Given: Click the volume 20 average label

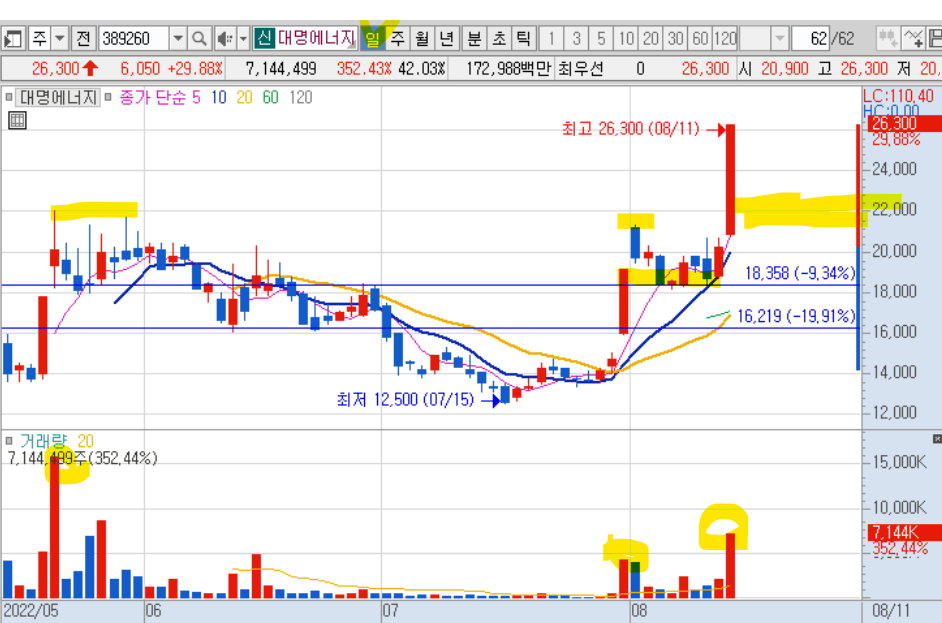Looking at the screenshot, I should 85,441.
